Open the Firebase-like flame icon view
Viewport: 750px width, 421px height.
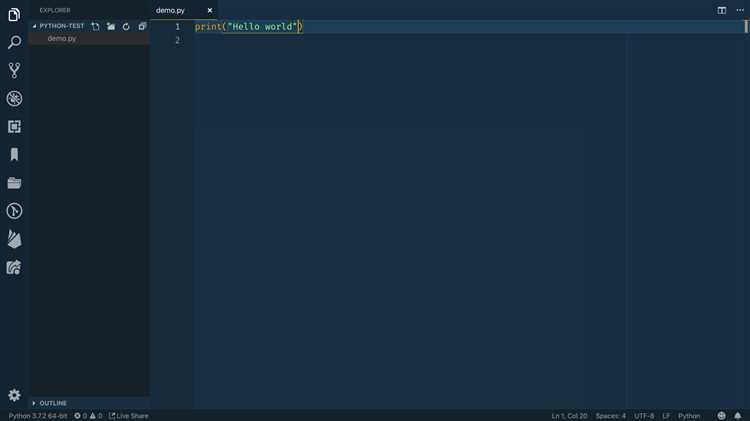click(x=14, y=239)
